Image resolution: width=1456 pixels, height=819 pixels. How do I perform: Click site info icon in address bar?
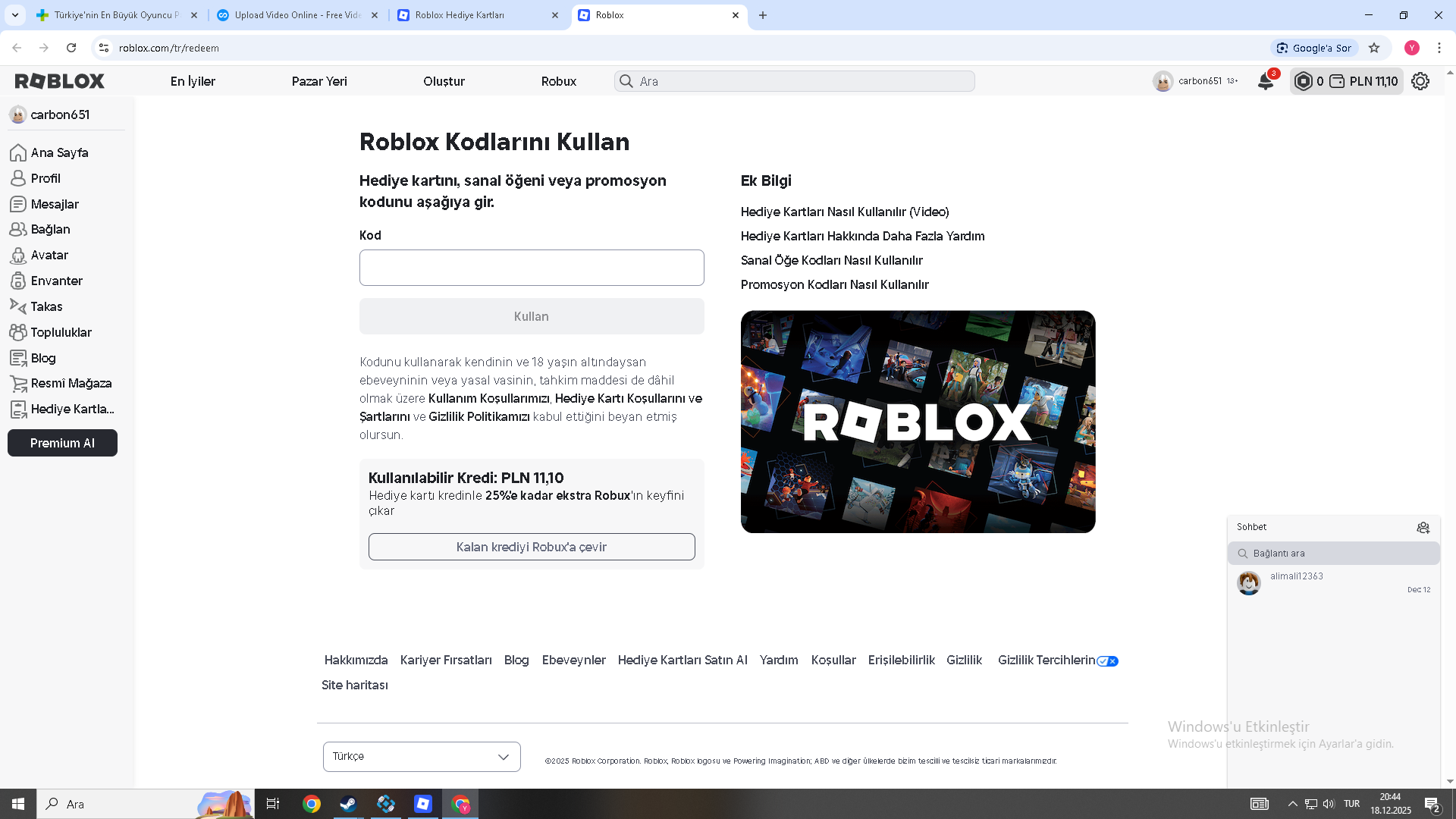tap(104, 48)
